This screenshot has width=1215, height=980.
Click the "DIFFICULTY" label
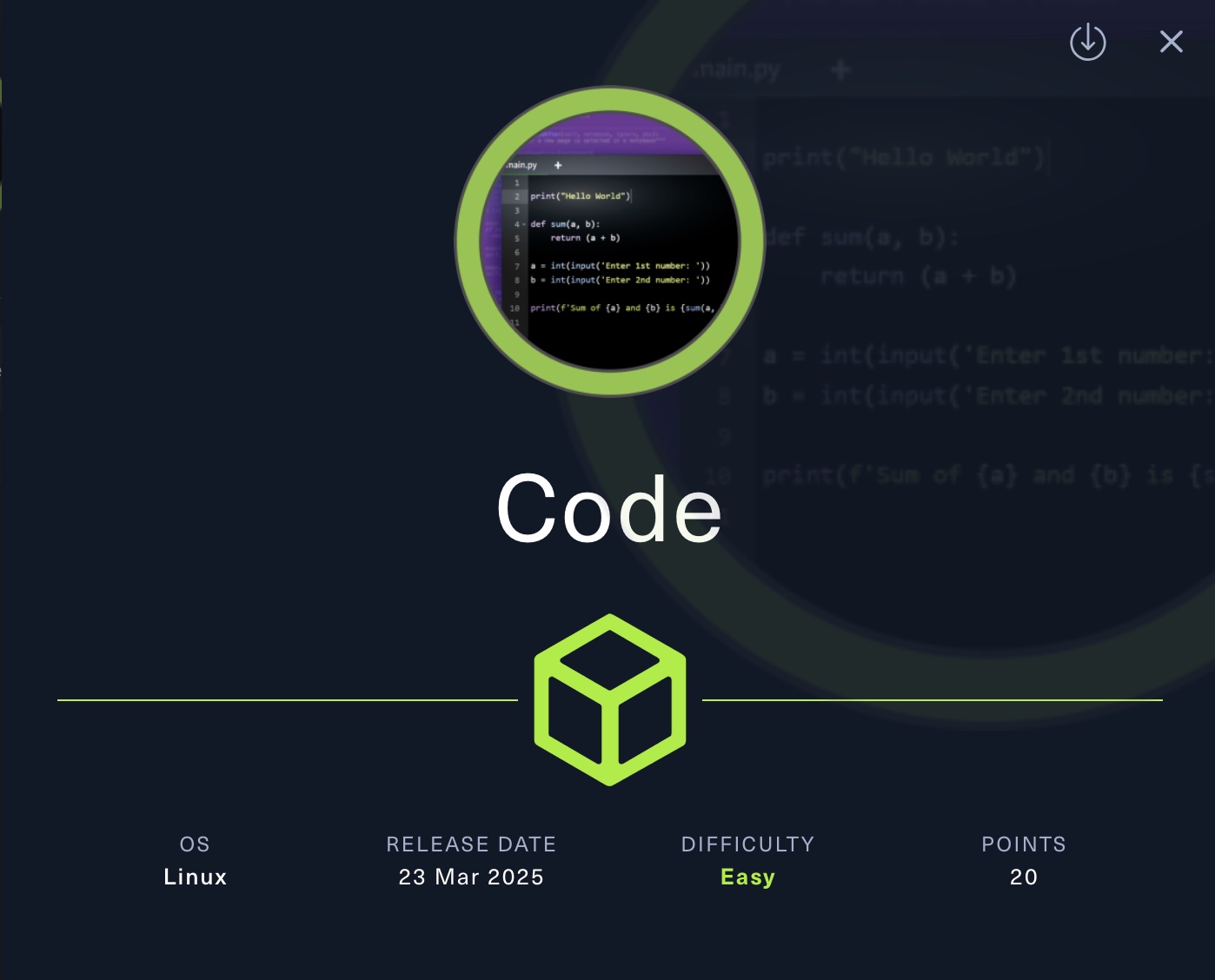point(747,844)
